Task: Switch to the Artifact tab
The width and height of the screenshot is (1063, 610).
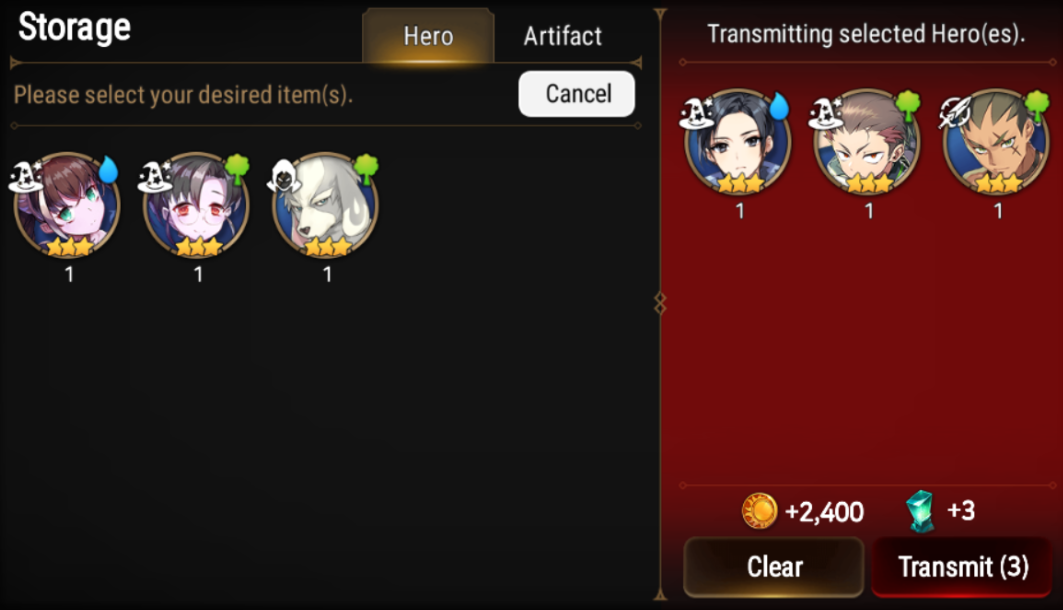Action: 563,36
